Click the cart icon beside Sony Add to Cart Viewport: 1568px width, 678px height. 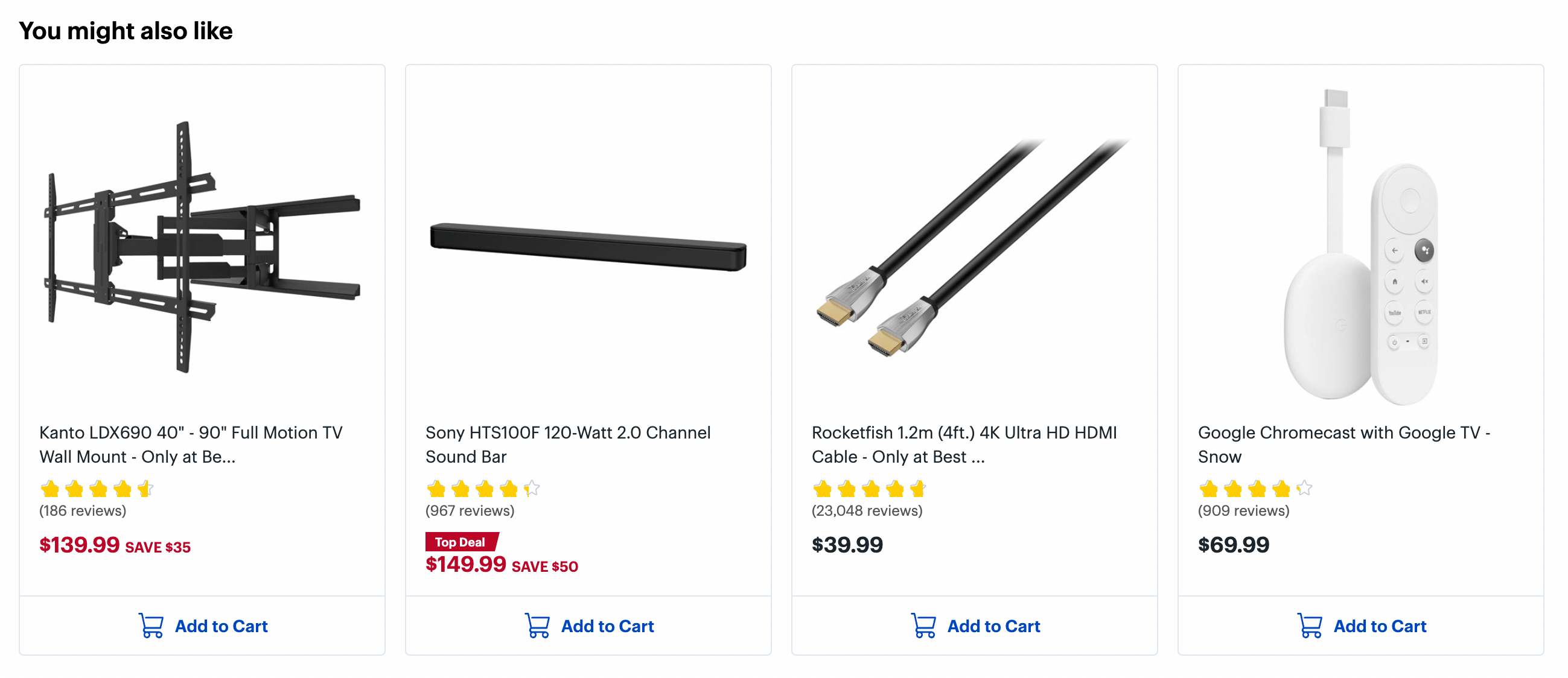click(537, 625)
